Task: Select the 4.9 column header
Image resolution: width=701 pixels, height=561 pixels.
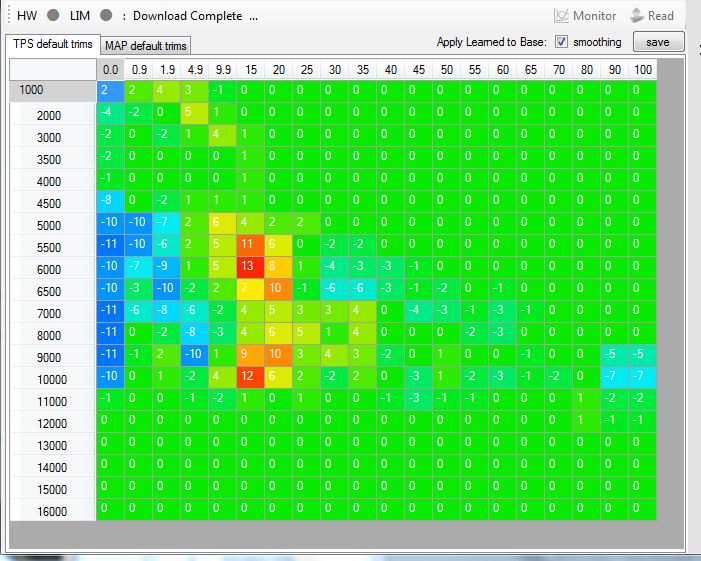Action: pyautogui.click(x=195, y=70)
